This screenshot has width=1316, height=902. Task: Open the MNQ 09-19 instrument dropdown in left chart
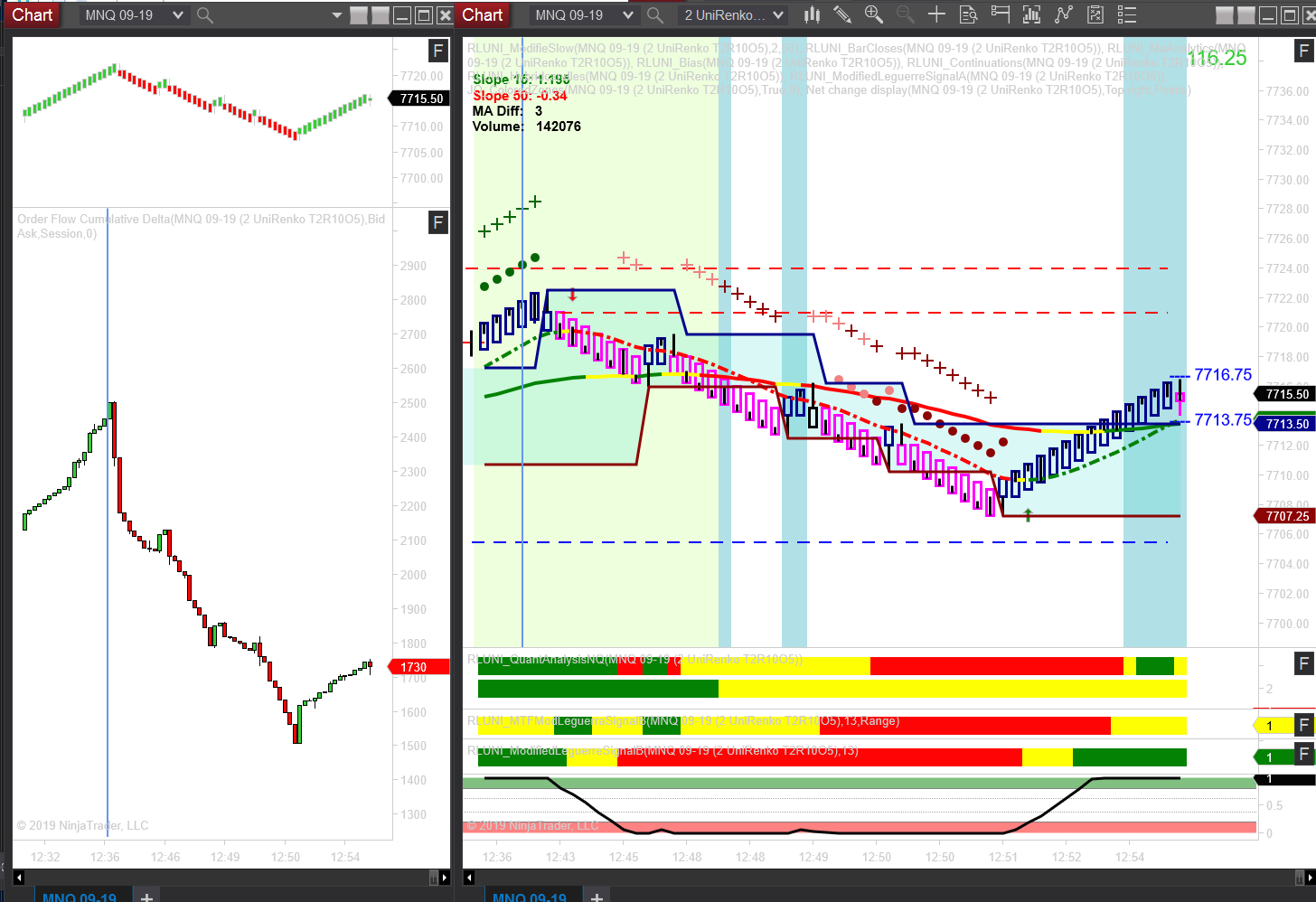(134, 14)
